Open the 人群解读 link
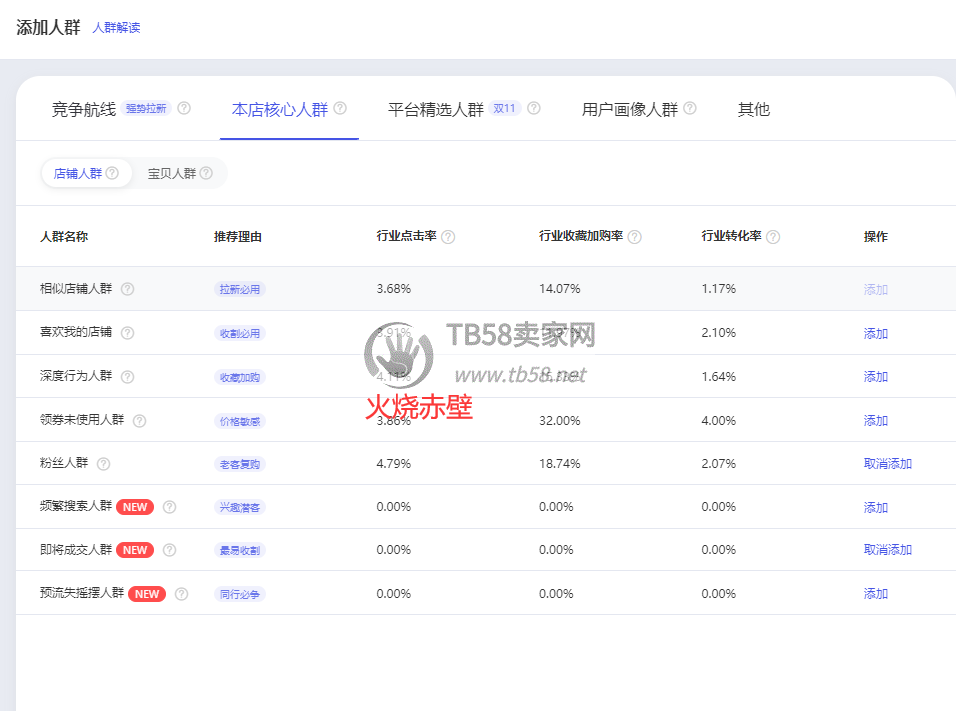This screenshot has height=711, width=956. click(x=116, y=28)
